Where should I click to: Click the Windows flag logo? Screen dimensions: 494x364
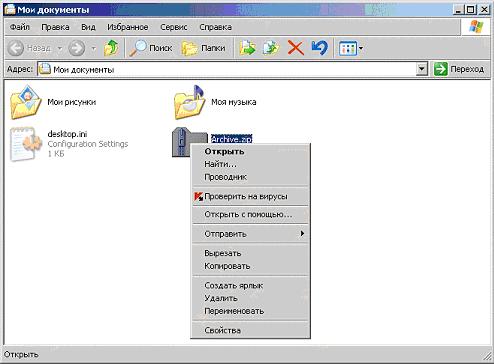pos(476,27)
